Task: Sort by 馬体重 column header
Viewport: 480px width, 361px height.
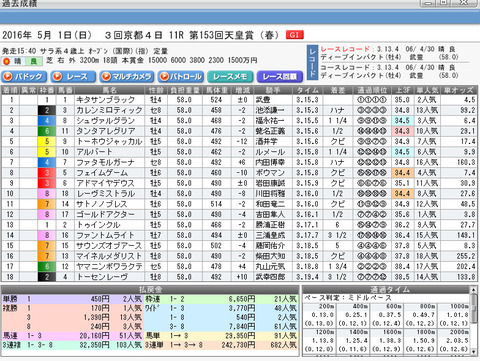Action: (x=216, y=90)
